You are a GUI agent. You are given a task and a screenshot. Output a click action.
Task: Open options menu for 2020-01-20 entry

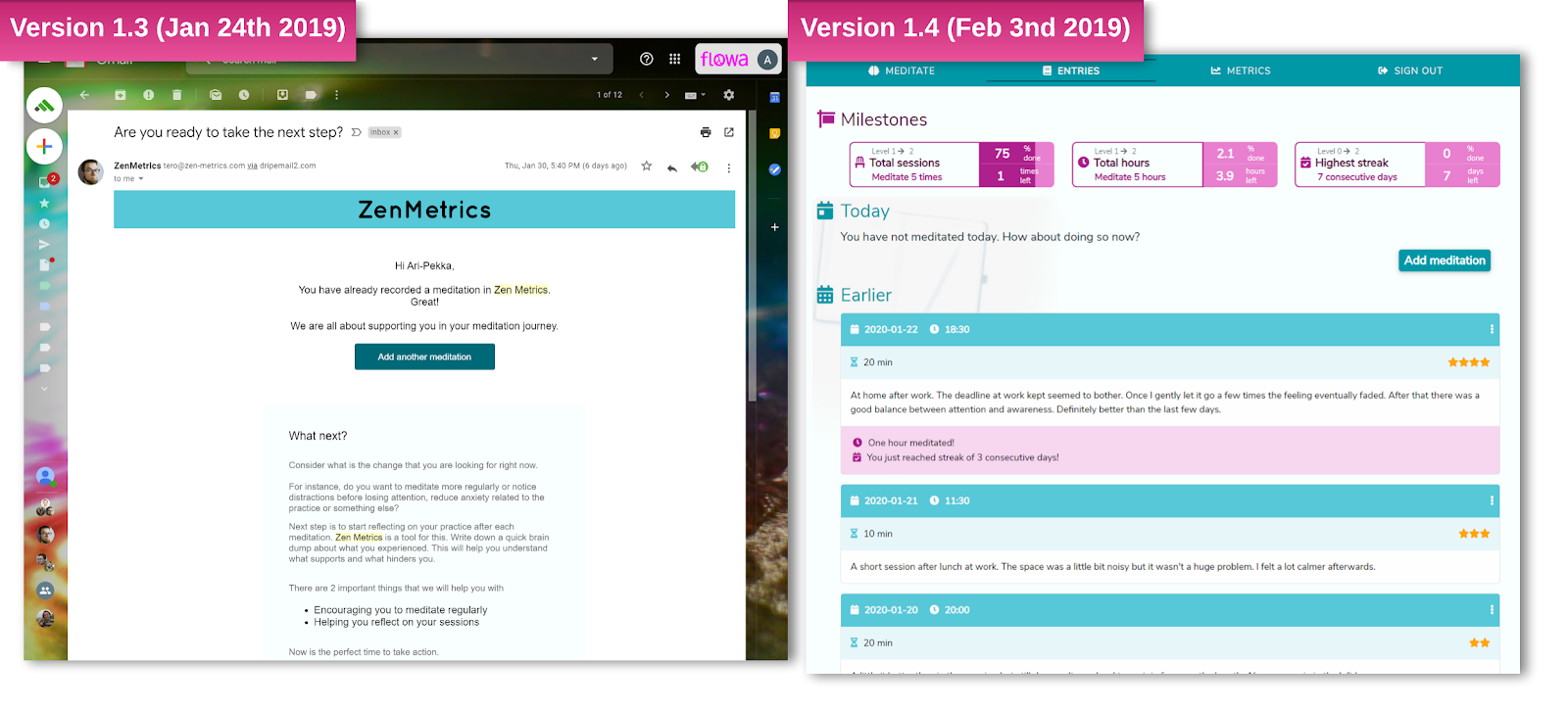[x=1492, y=609]
